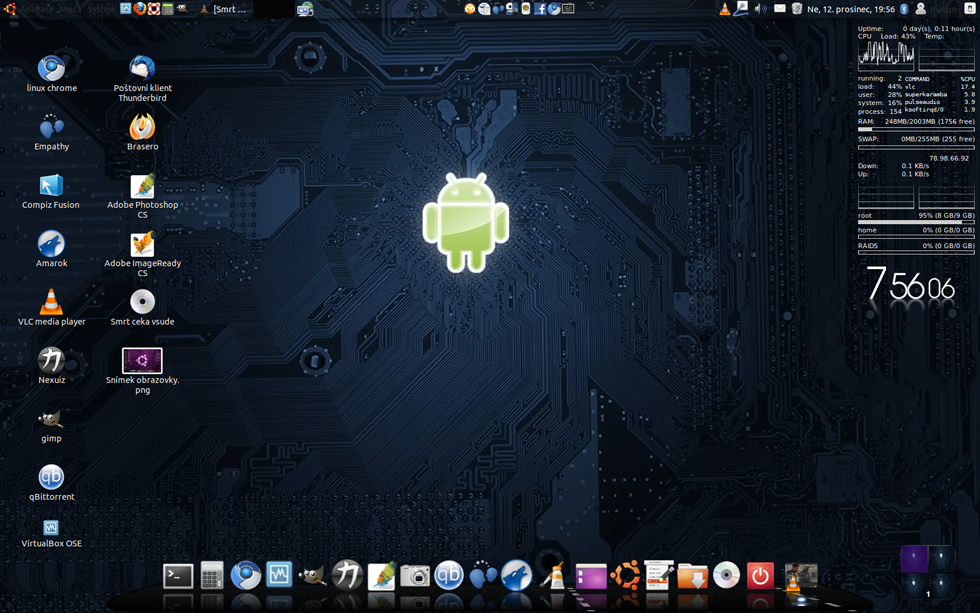Open Terminal in the dock
980x613 pixels.
point(178,576)
